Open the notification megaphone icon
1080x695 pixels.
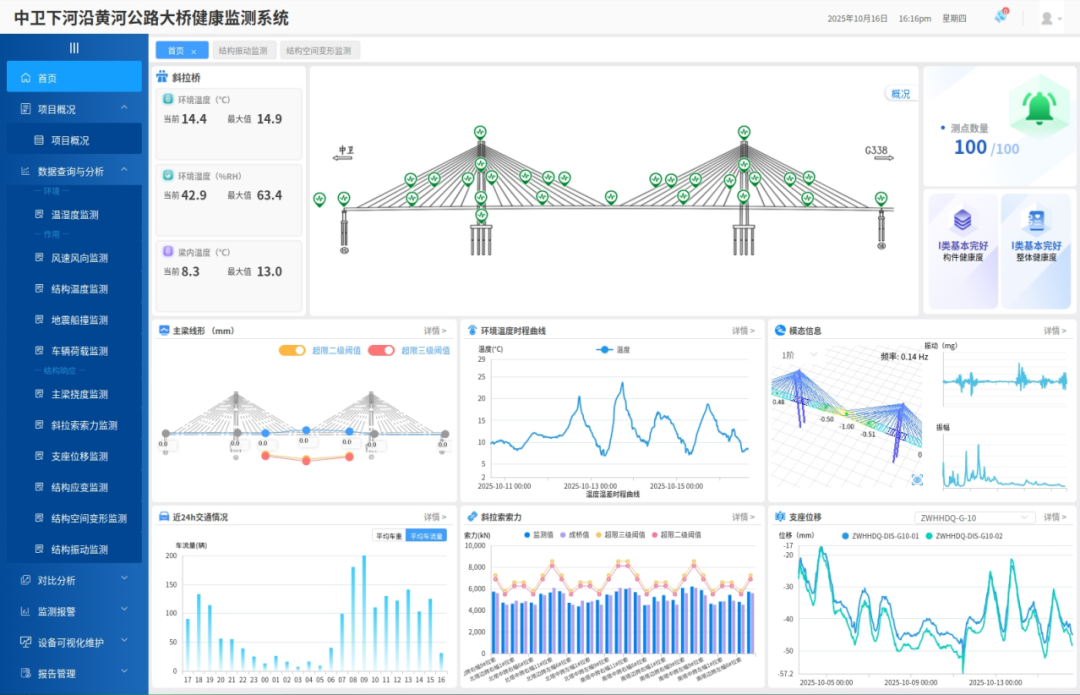[1001, 17]
